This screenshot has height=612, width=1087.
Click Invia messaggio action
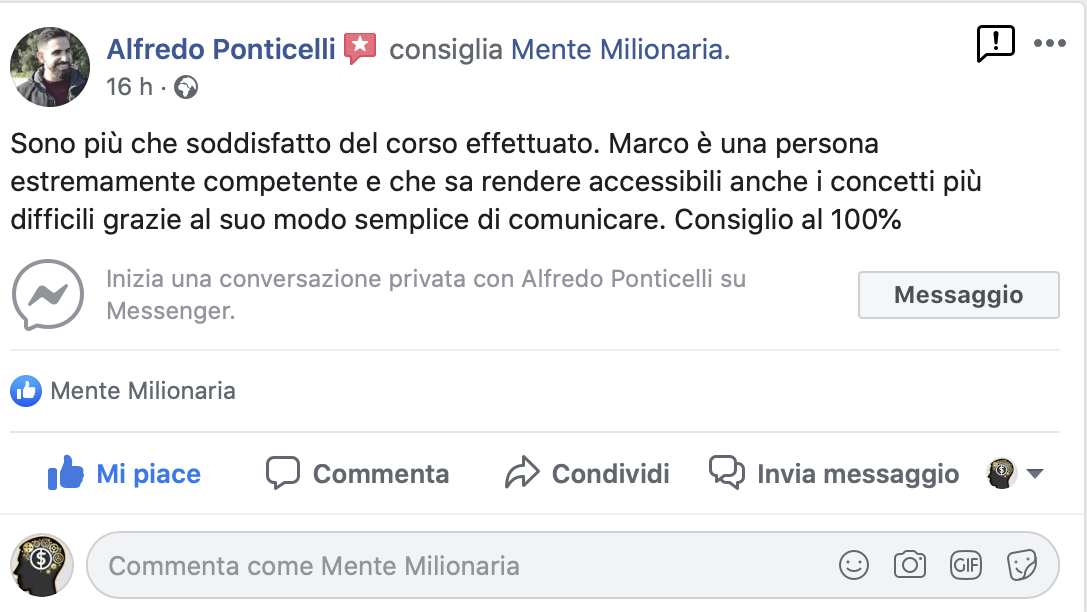click(834, 473)
